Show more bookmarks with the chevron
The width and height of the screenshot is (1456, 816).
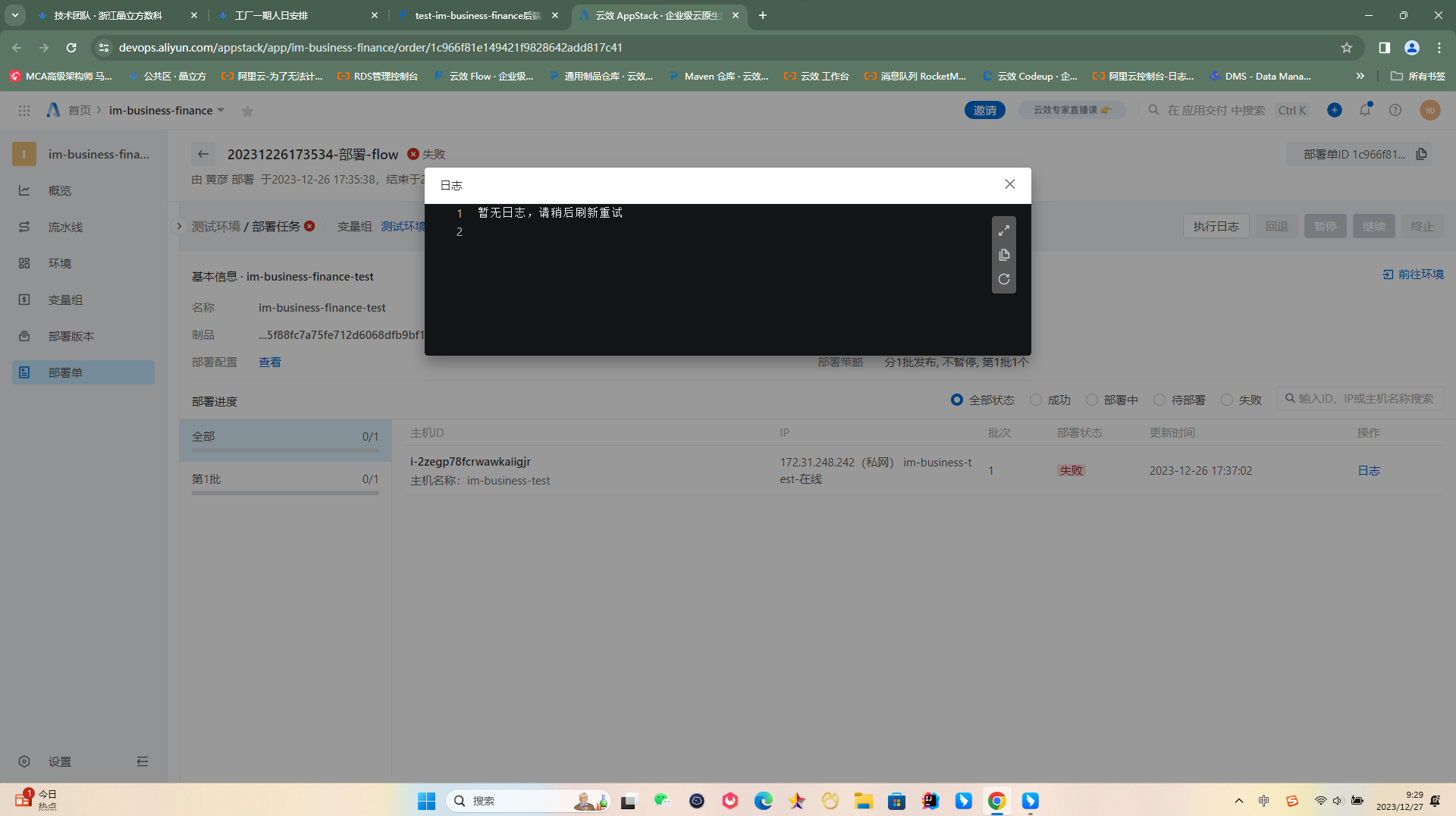point(1360,76)
